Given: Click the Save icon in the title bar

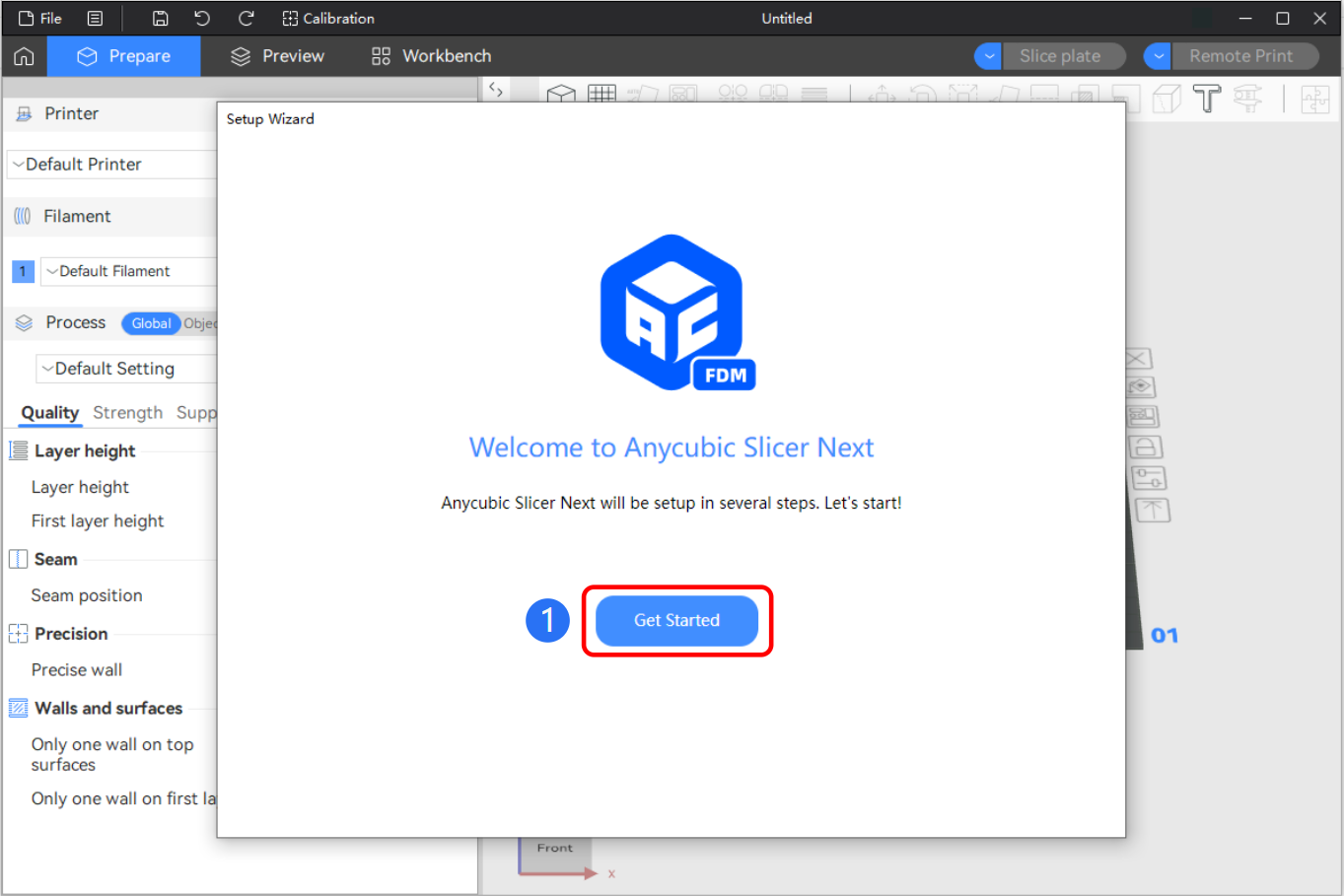Looking at the screenshot, I should coord(160,18).
